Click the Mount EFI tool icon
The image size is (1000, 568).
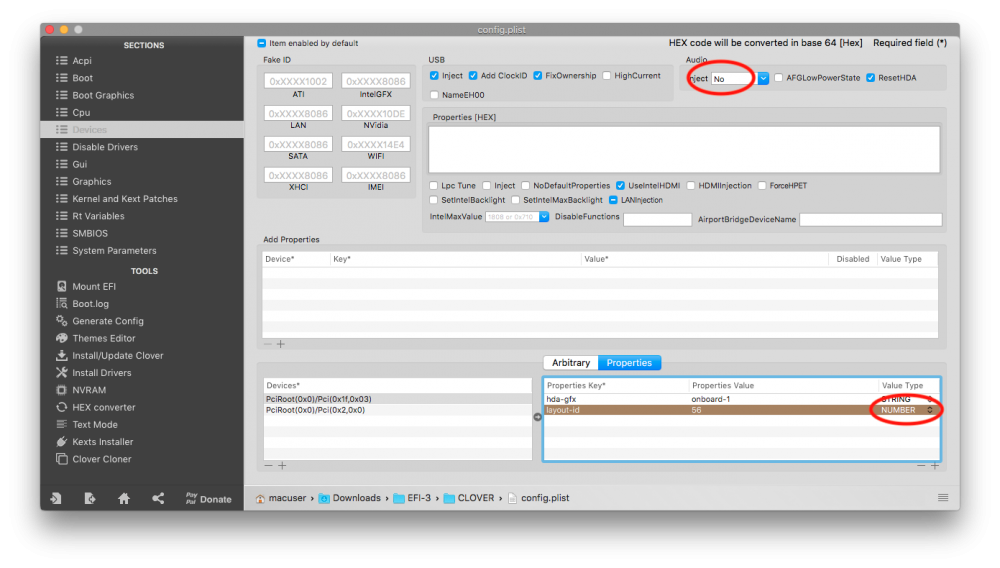(62, 287)
